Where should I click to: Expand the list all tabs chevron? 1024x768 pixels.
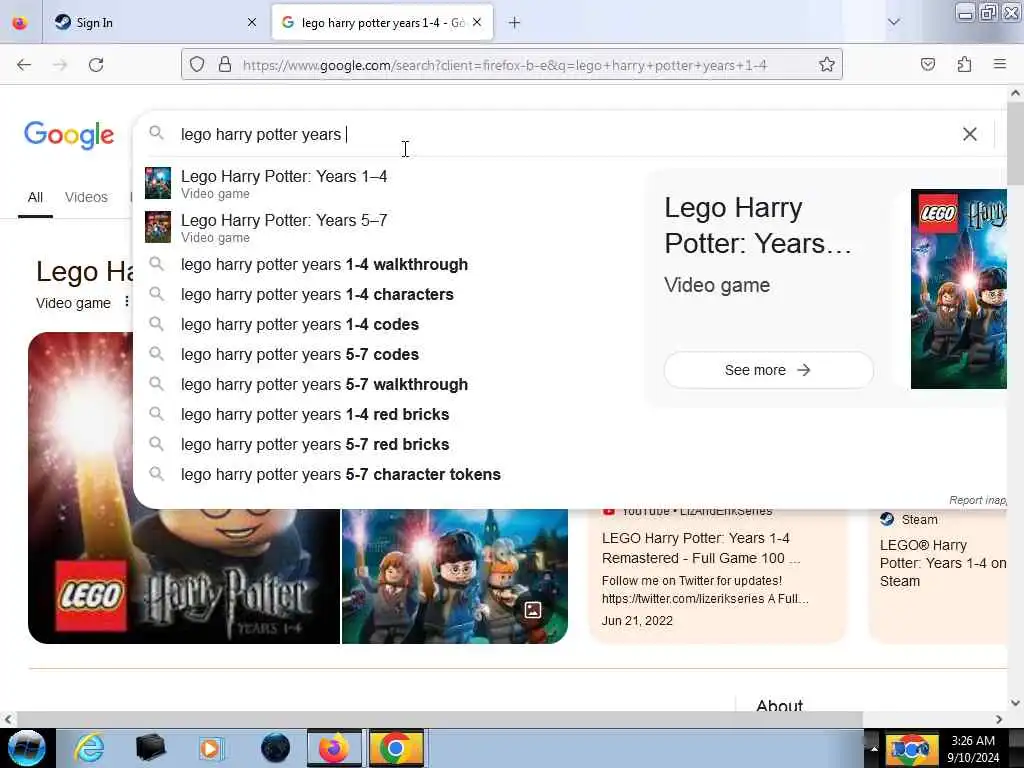[x=894, y=22]
